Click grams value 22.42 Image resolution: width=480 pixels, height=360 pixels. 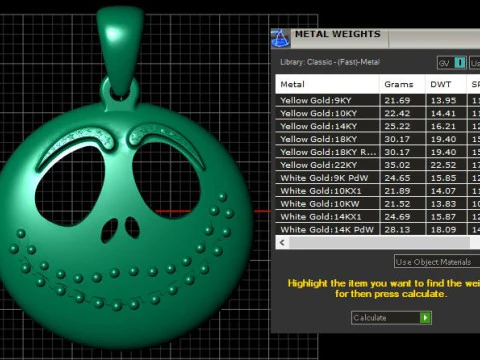[397, 113]
